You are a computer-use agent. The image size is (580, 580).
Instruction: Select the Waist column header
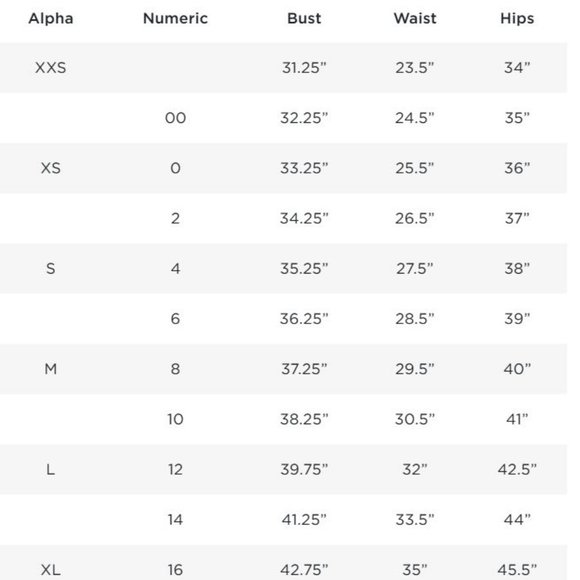coord(415,18)
